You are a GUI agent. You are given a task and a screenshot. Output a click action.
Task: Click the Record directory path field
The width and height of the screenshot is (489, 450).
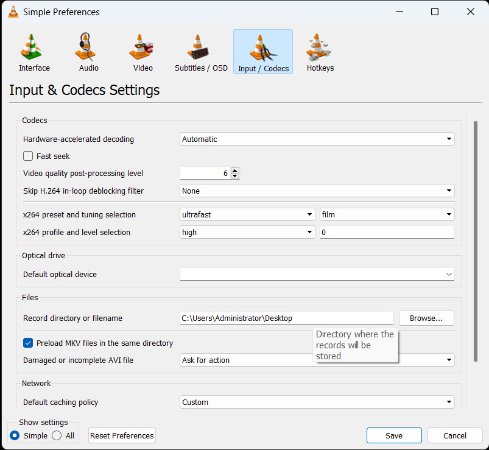coord(286,318)
